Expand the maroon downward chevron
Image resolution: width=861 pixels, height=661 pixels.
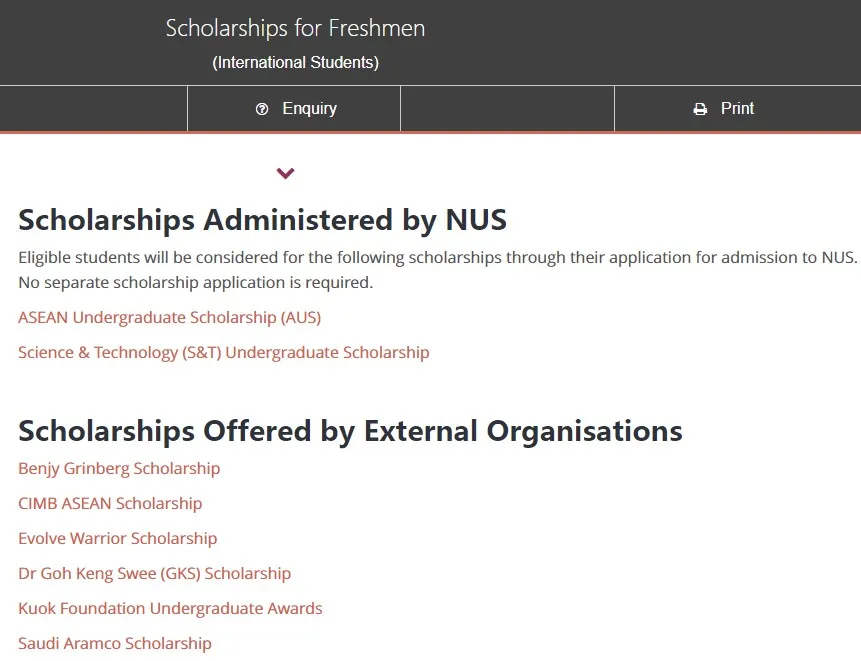[286, 173]
